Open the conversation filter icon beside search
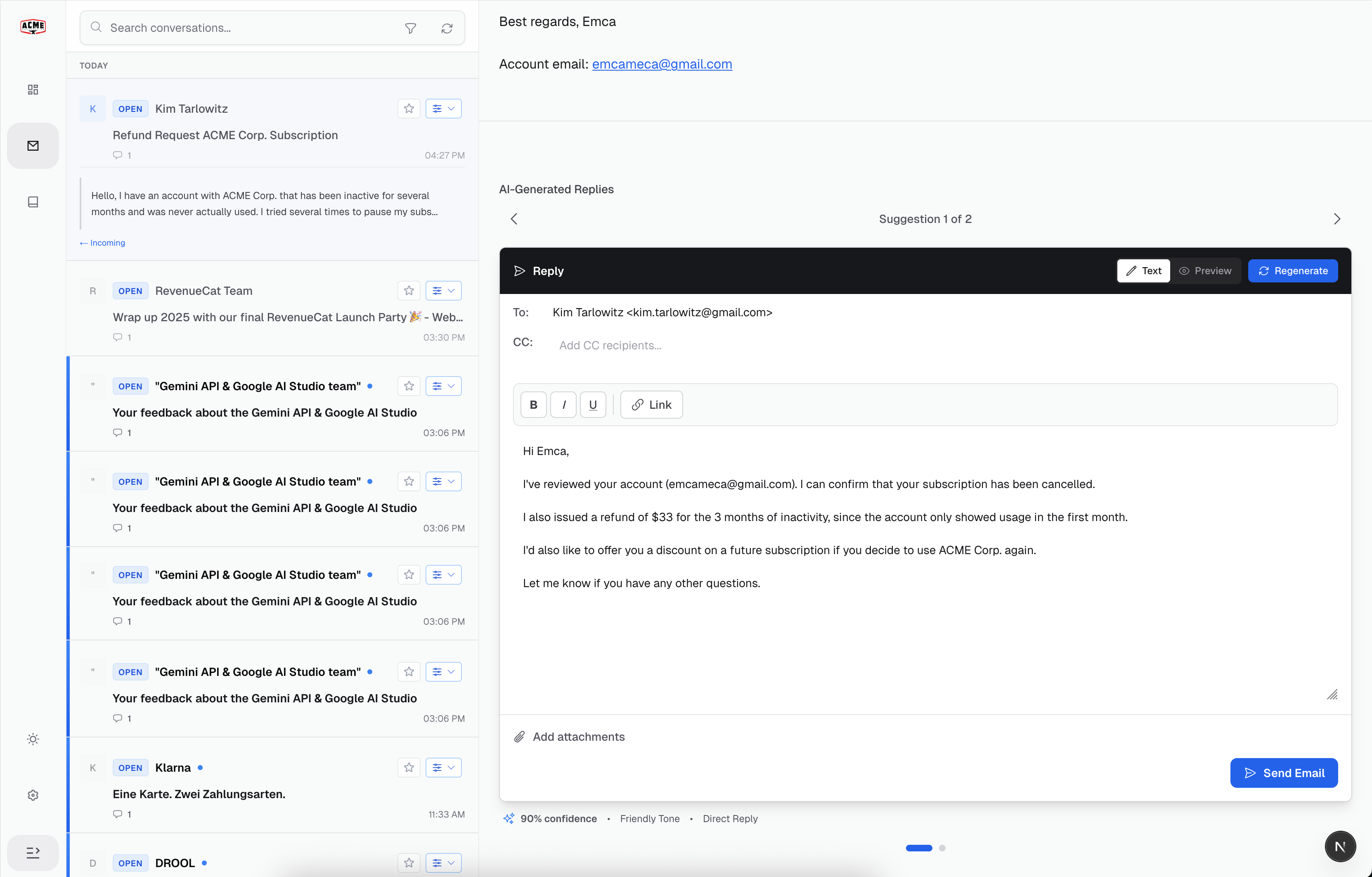Screen dimensions: 1372x877 [x=411, y=28]
